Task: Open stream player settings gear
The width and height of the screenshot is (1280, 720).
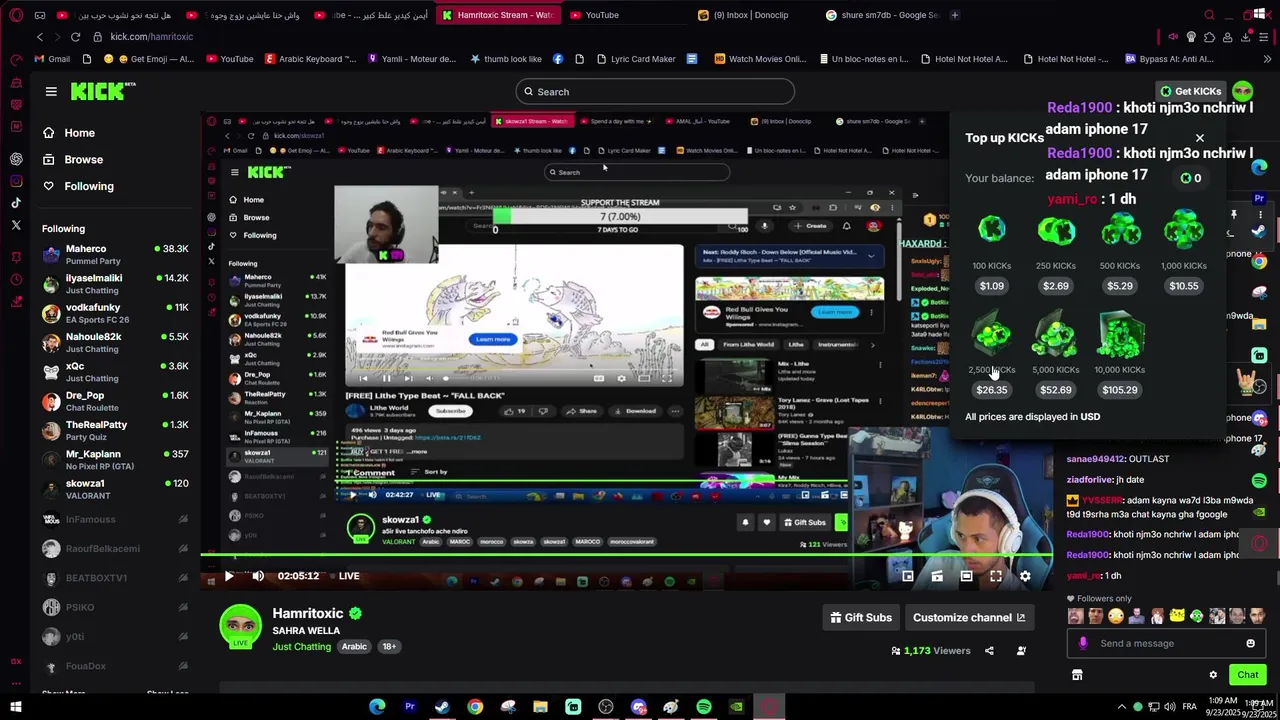Action: click(x=1025, y=576)
